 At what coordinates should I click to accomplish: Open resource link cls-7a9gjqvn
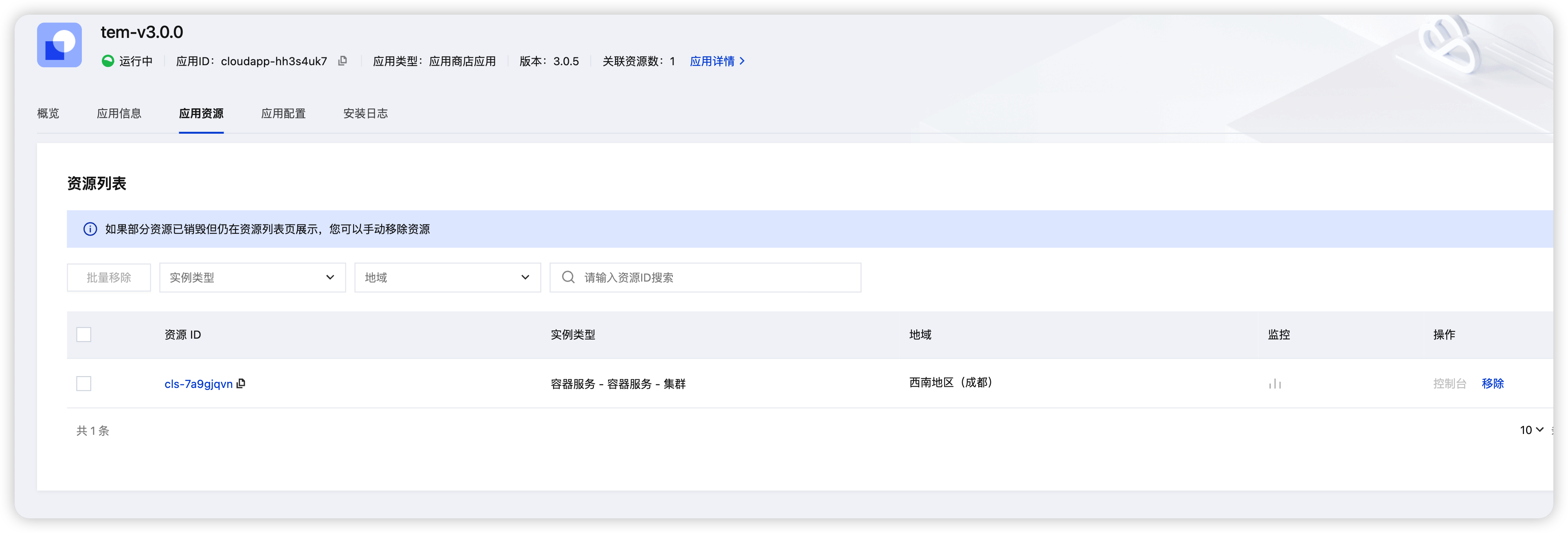(x=198, y=384)
